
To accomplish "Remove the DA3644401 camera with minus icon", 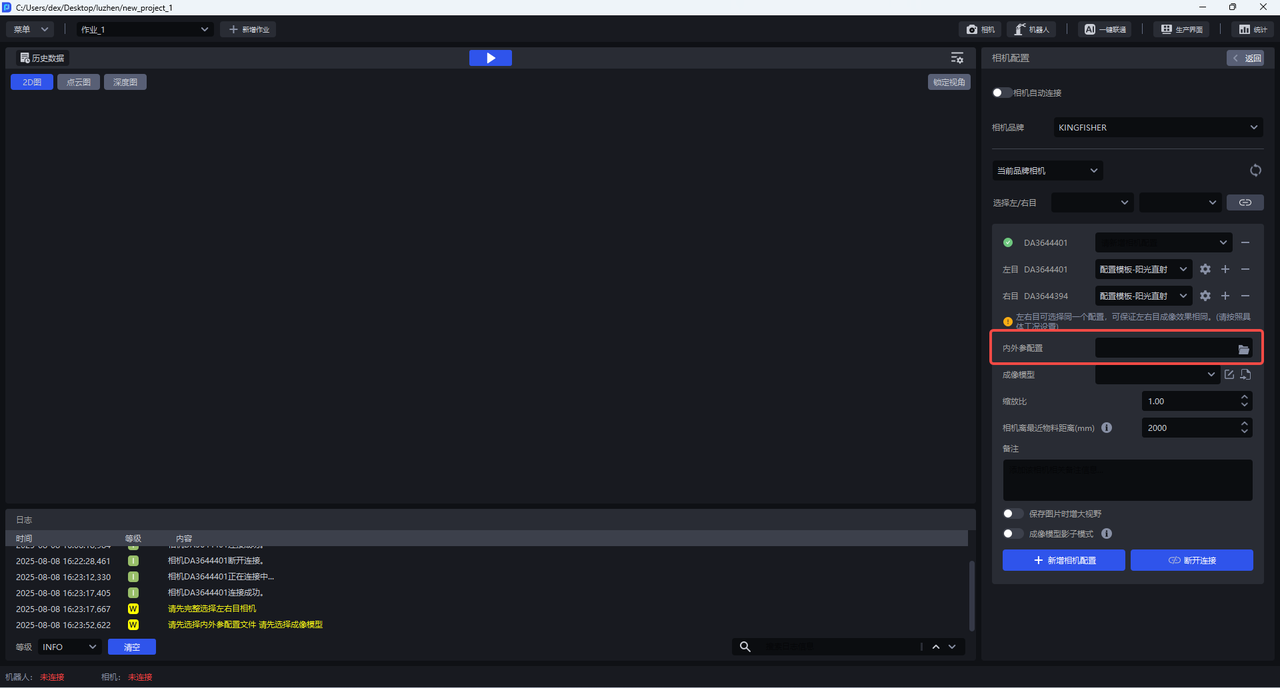I will tap(1245, 243).
